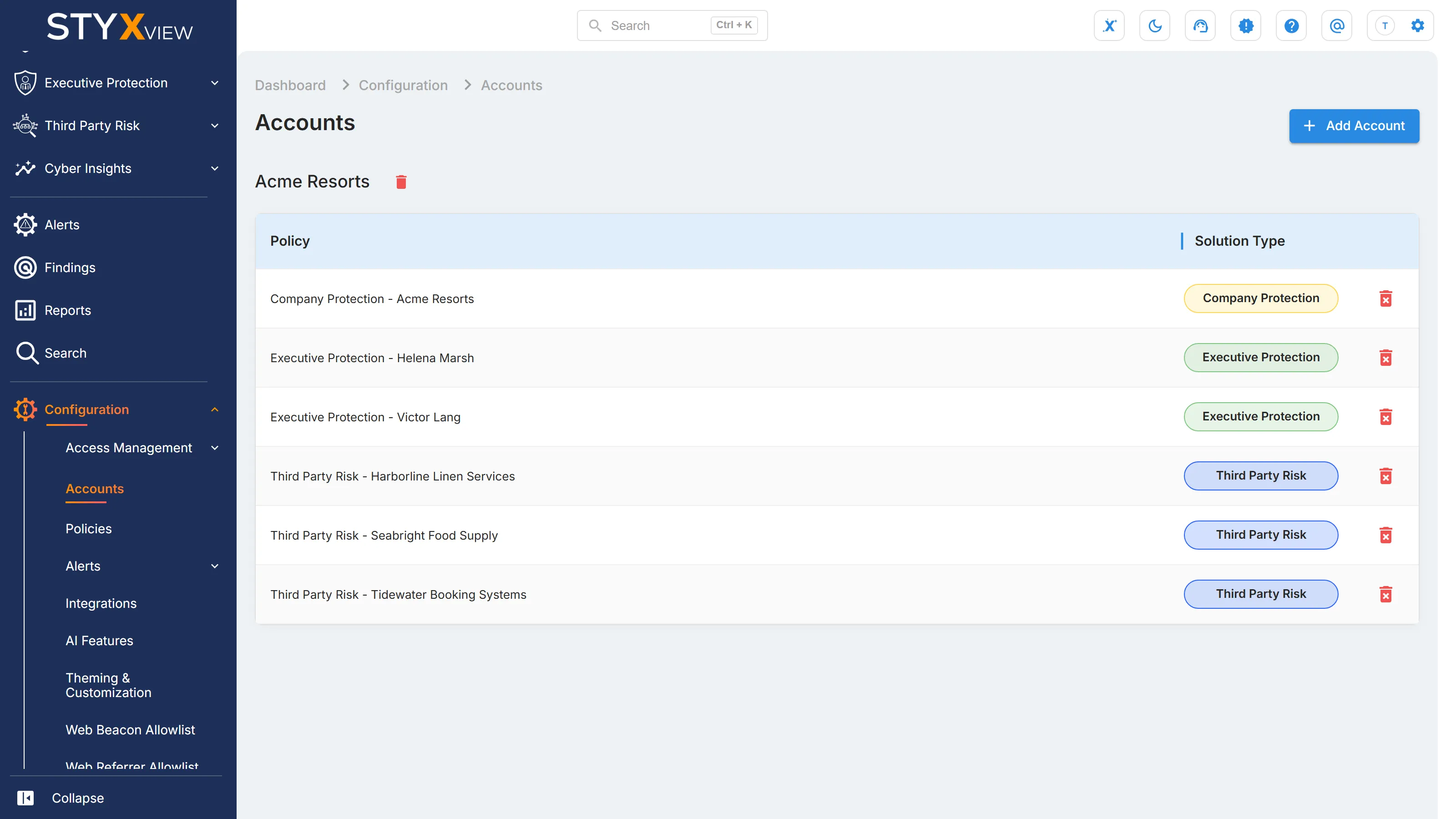Image resolution: width=1456 pixels, height=819 pixels.
Task: Remove Executive Protection - Victor Lang policy
Action: (1385, 417)
